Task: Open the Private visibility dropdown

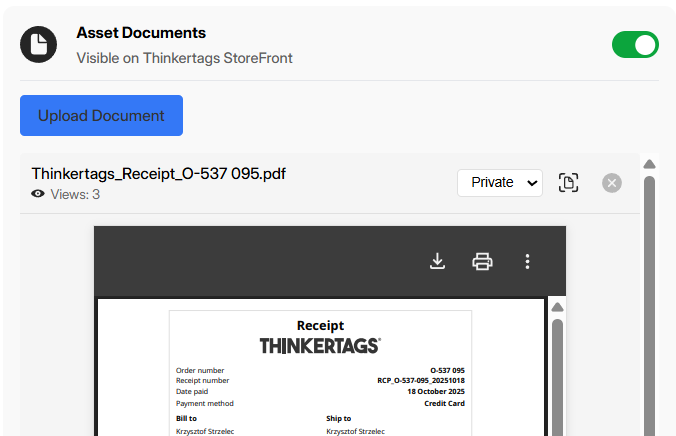Action: (500, 183)
